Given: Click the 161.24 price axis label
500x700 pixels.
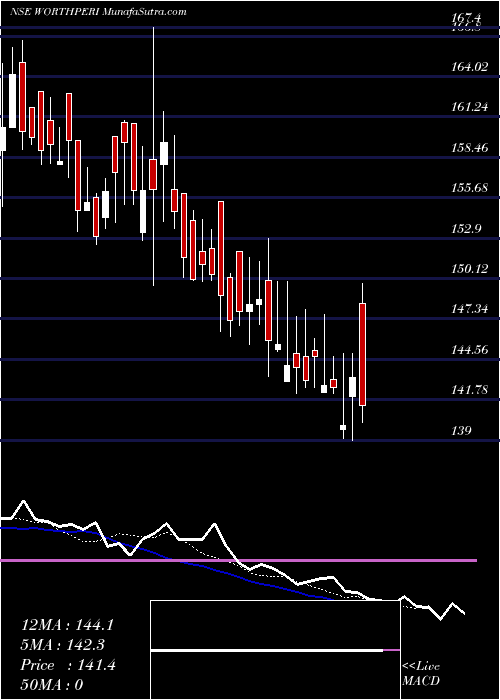Looking at the screenshot, I should point(470,107).
